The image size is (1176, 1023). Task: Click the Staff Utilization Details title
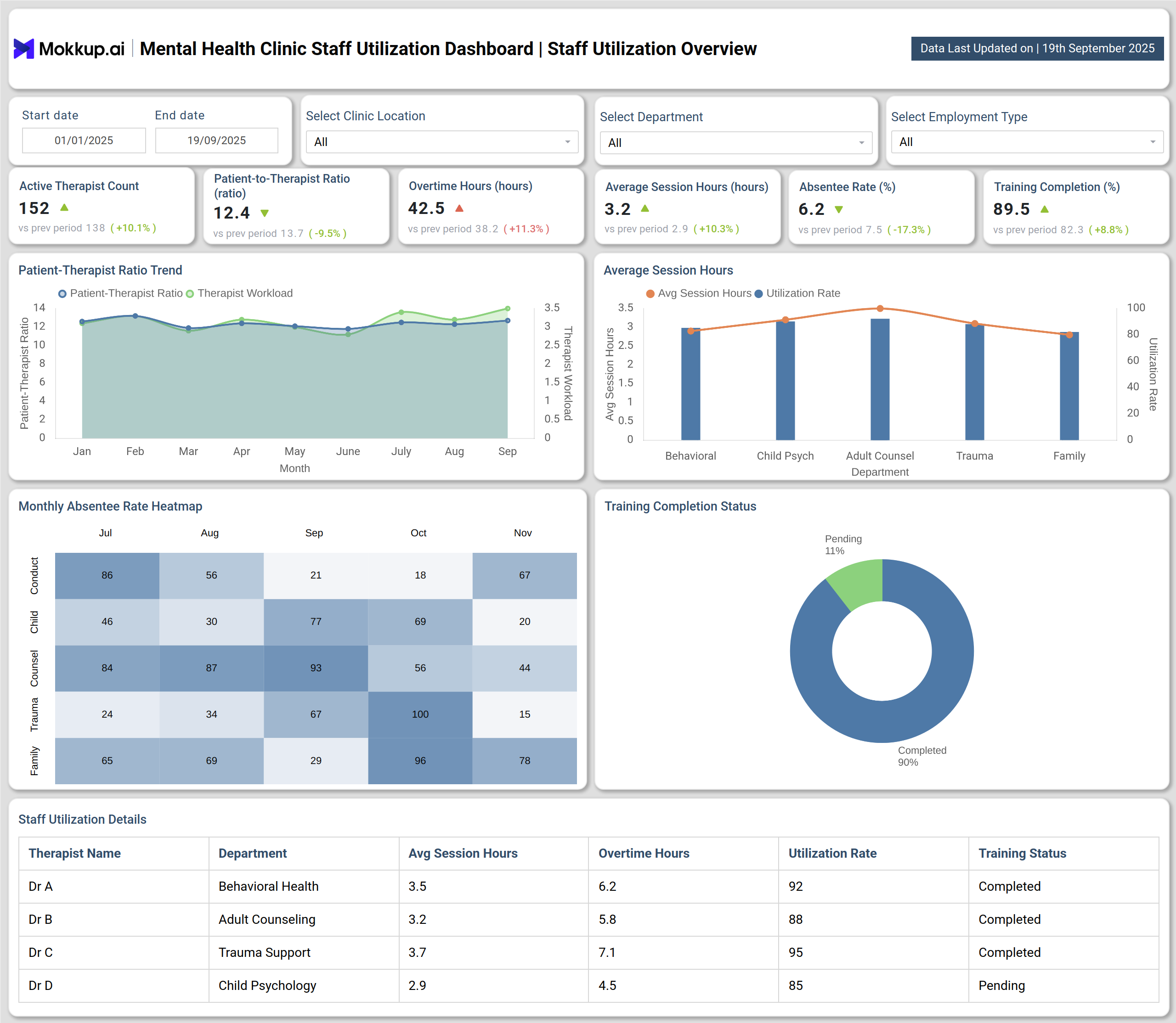(82, 820)
